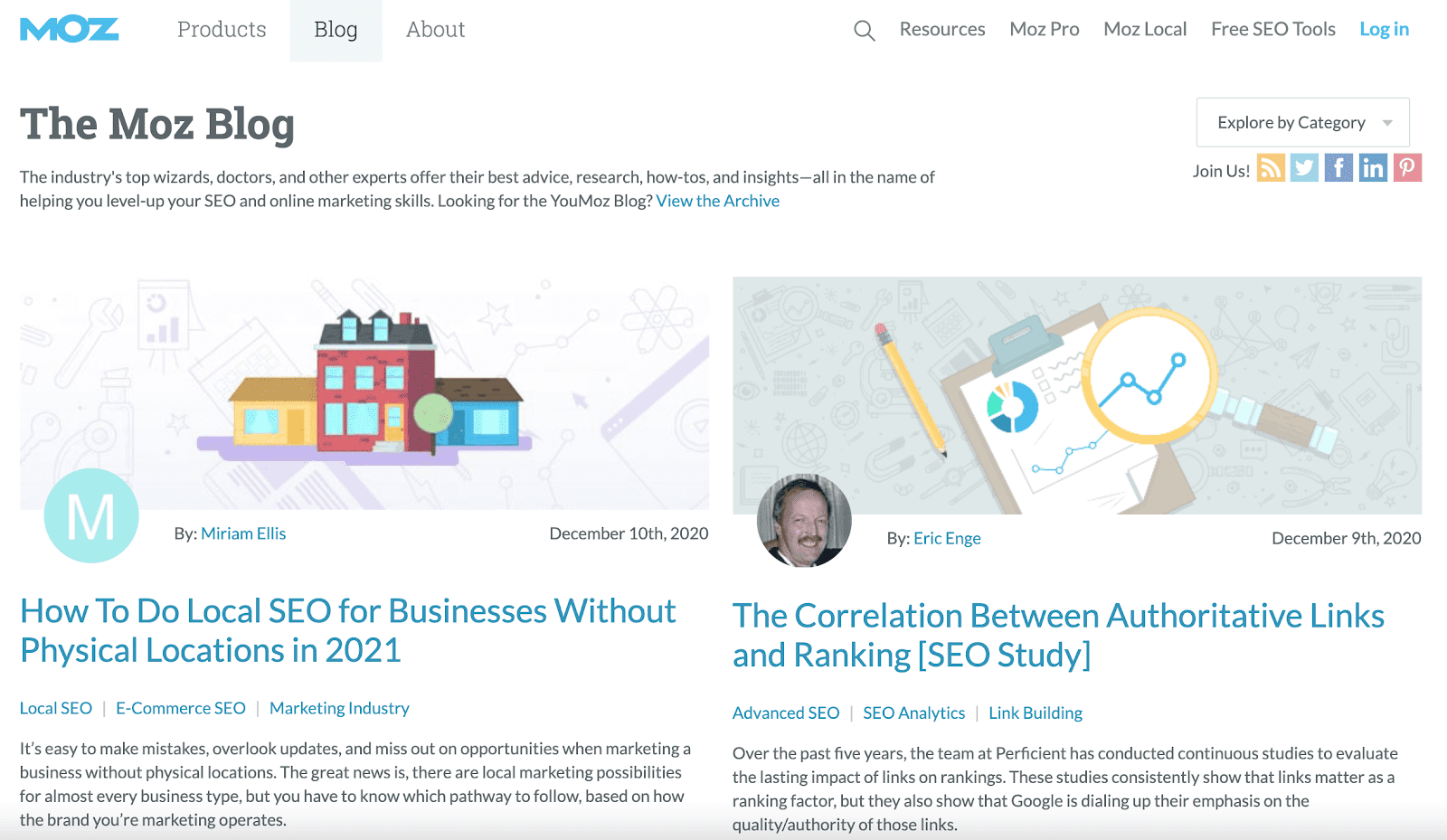Open the RSS feed icon
The width and height of the screenshot is (1447, 840).
point(1271,168)
